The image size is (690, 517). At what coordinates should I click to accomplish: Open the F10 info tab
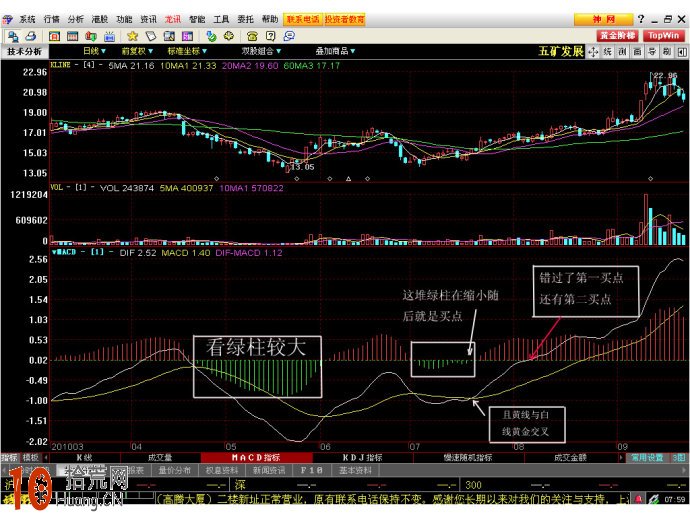point(311,470)
